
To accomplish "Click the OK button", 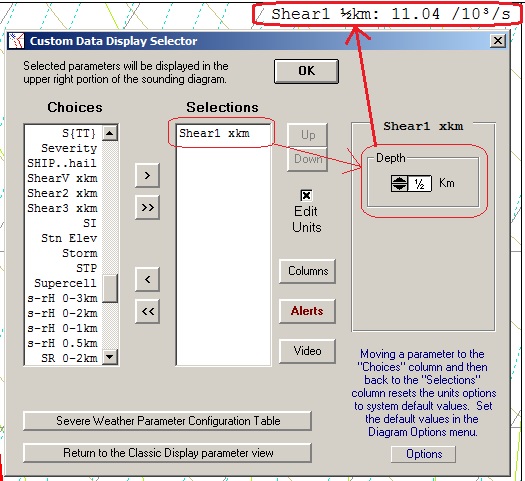I will coord(306,71).
